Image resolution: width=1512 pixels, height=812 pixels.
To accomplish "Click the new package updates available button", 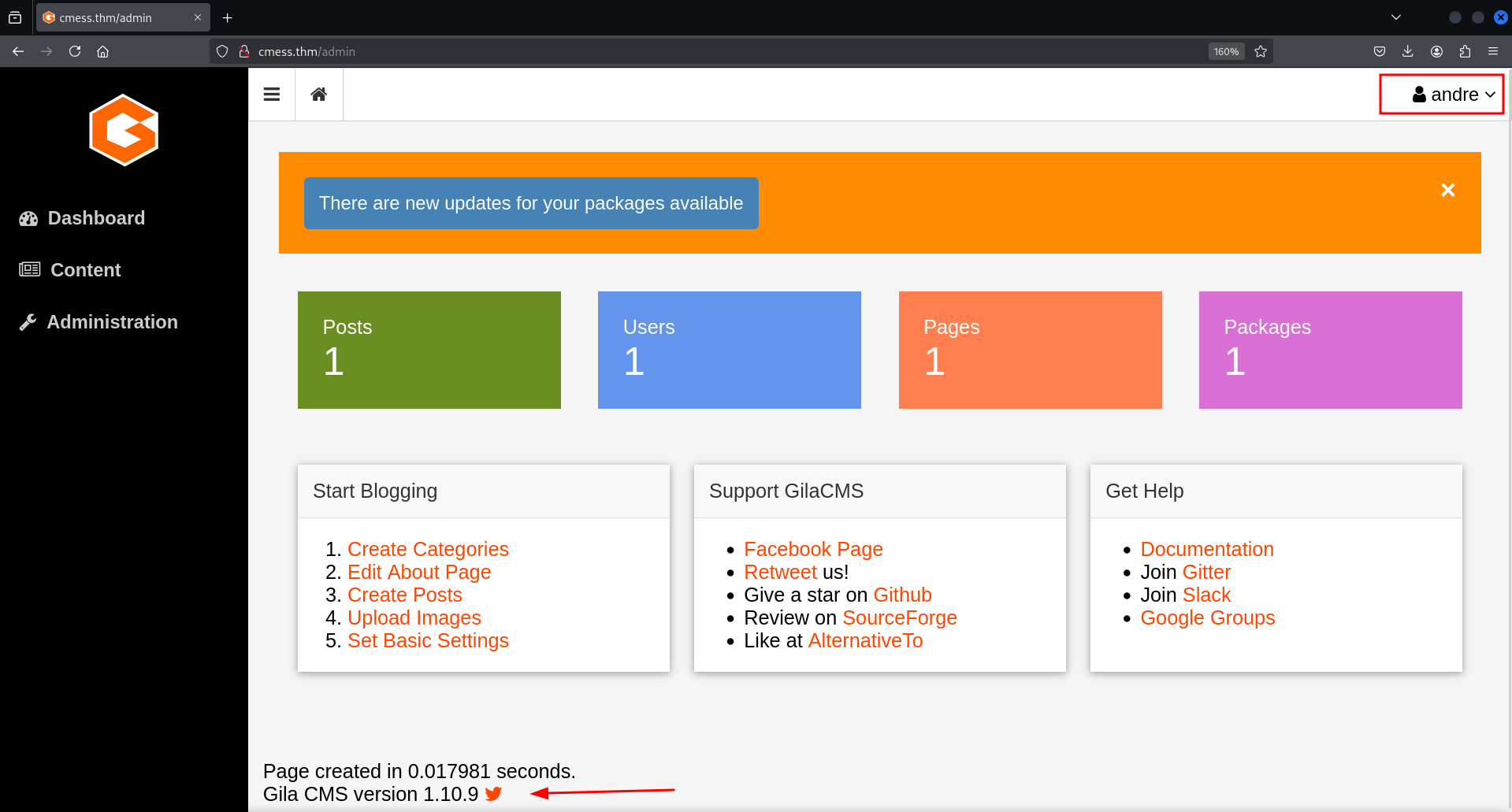I will coord(531,203).
